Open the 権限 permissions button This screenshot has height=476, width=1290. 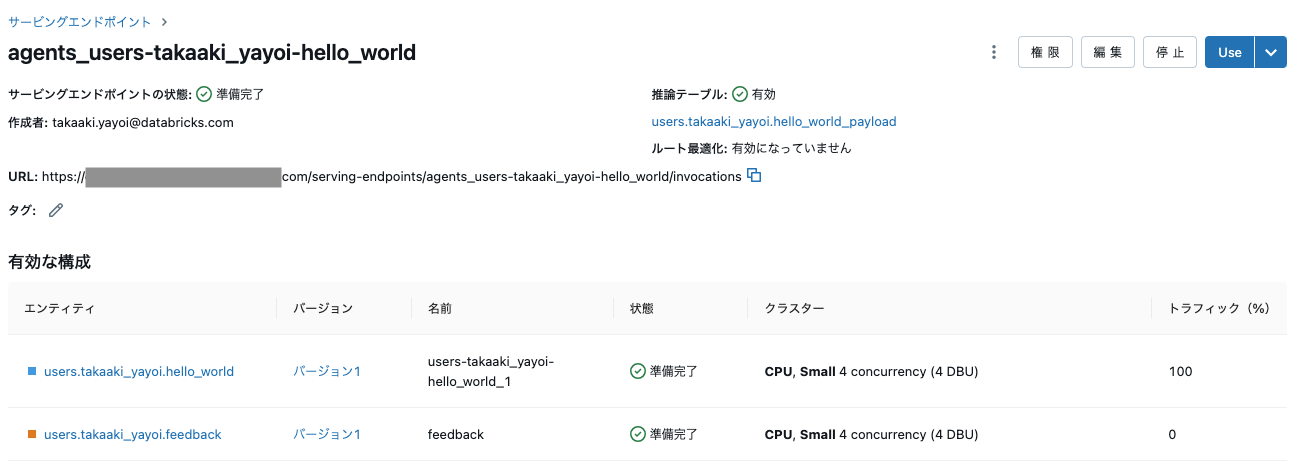pyautogui.click(x=1045, y=52)
